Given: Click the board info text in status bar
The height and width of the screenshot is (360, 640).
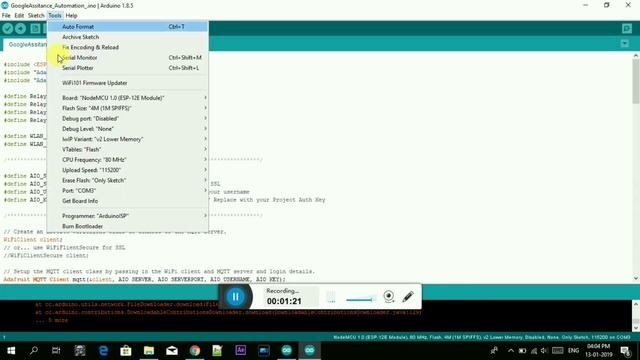Looking at the screenshot, I should tap(482, 337).
